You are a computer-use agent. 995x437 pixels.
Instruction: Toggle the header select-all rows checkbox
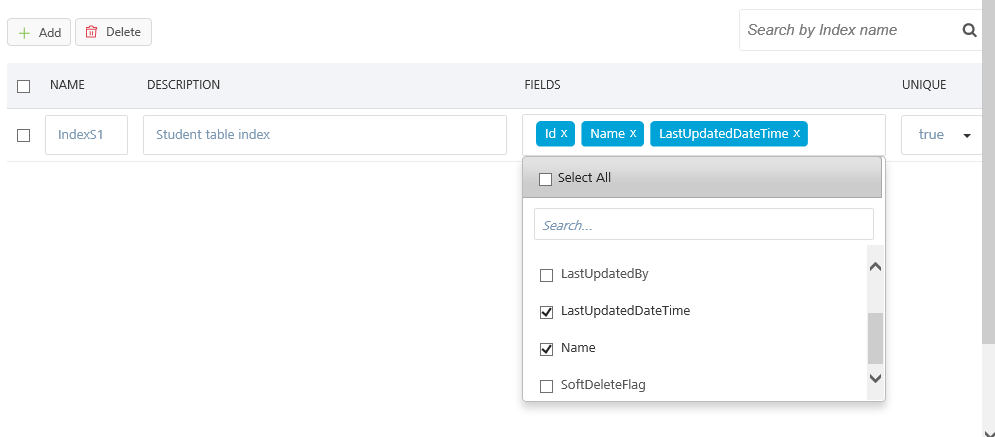pos(24,86)
